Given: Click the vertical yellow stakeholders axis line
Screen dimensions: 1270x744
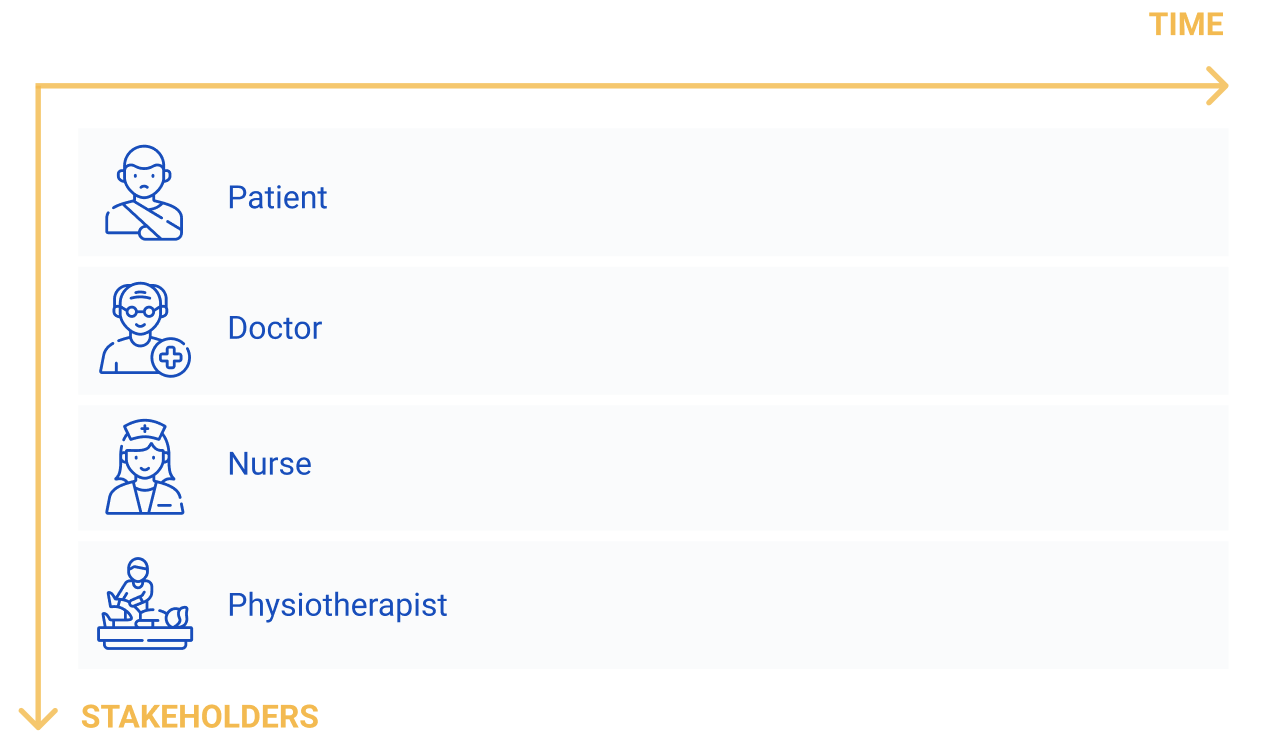Looking at the screenshot, I should pos(38,400).
